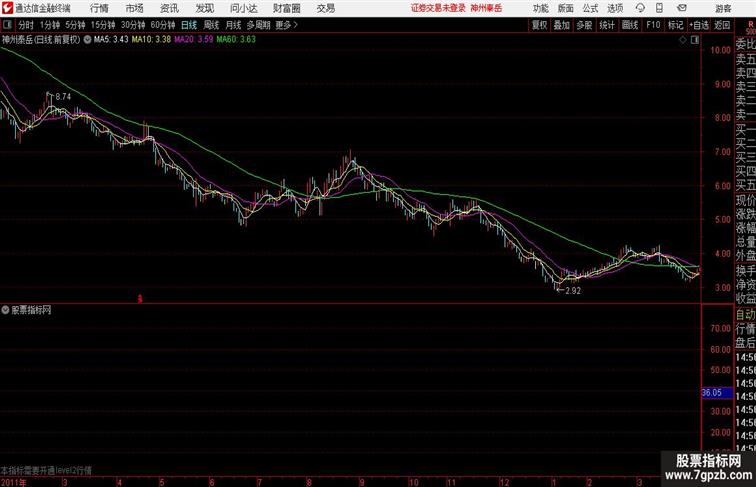Toggle the side panel icon at chart top right
The height and width of the screenshot is (487, 756).
coord(695,40)
